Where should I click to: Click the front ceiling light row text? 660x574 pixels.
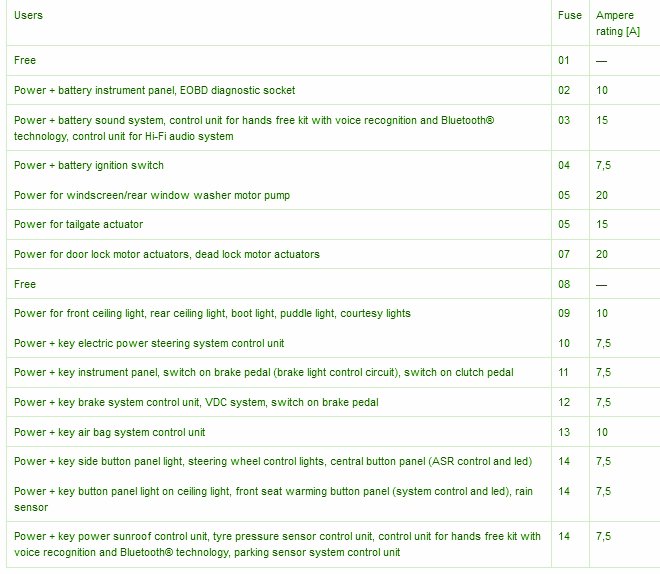[212, 314]
